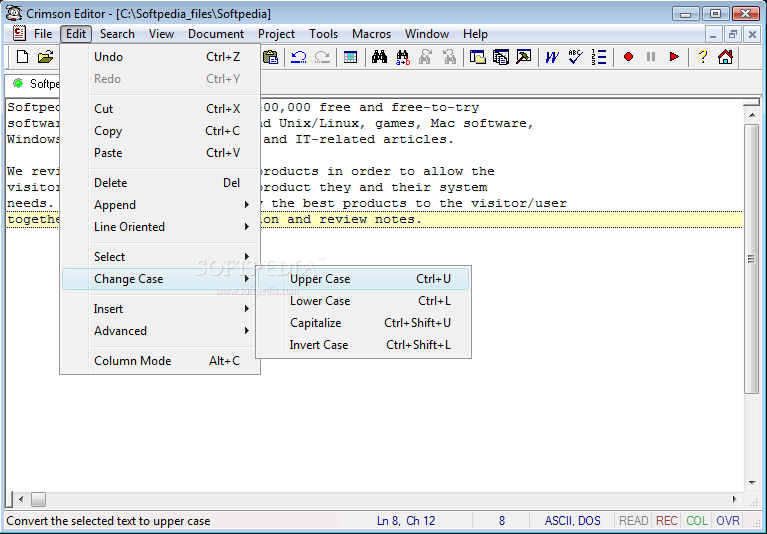Toggle the output window toolbar icon
Screen dimensions: 767x534
click(501, 57)
